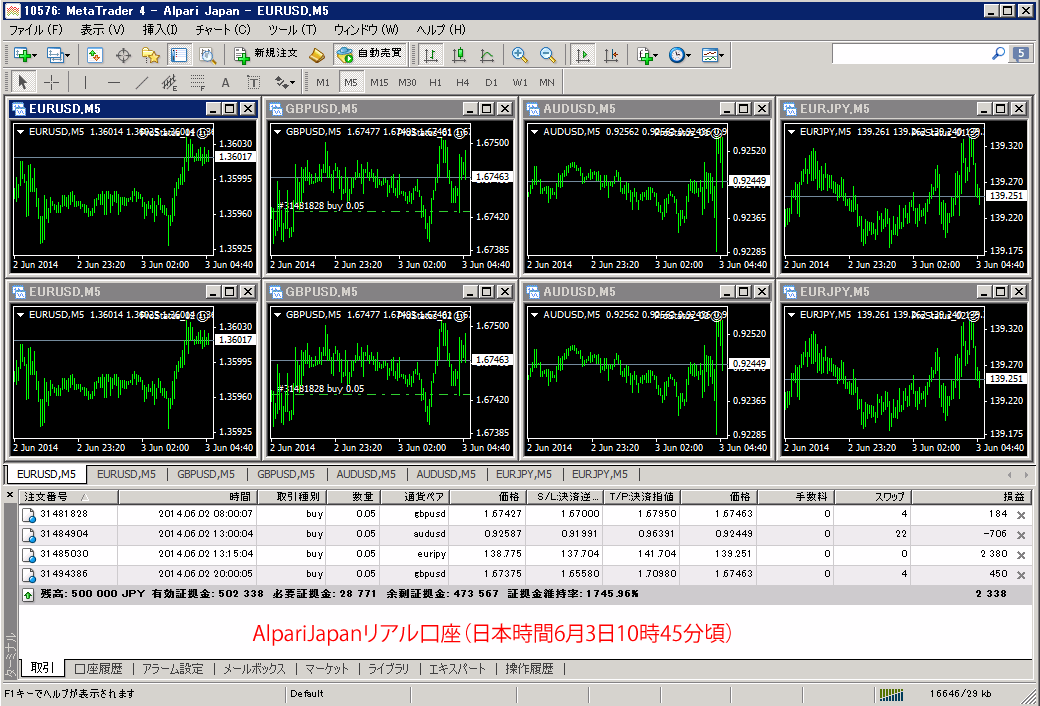Expand the new chart dropdown arrow
This screenshot has height=706, width=1040.
[x=36, y=56]
